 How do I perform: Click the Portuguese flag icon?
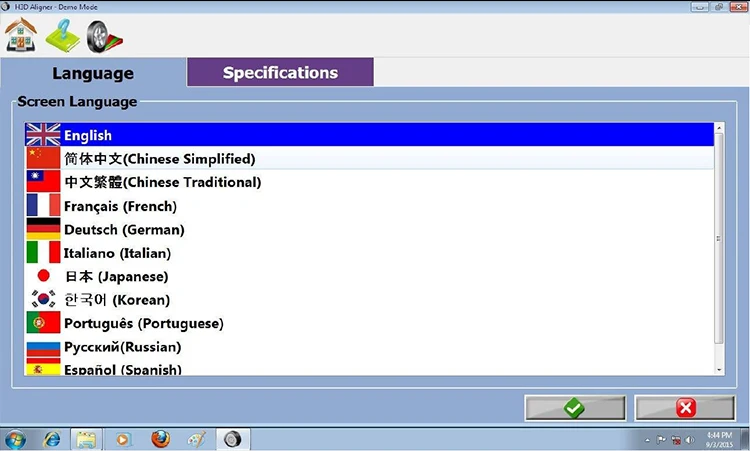(x=43, y=322)
